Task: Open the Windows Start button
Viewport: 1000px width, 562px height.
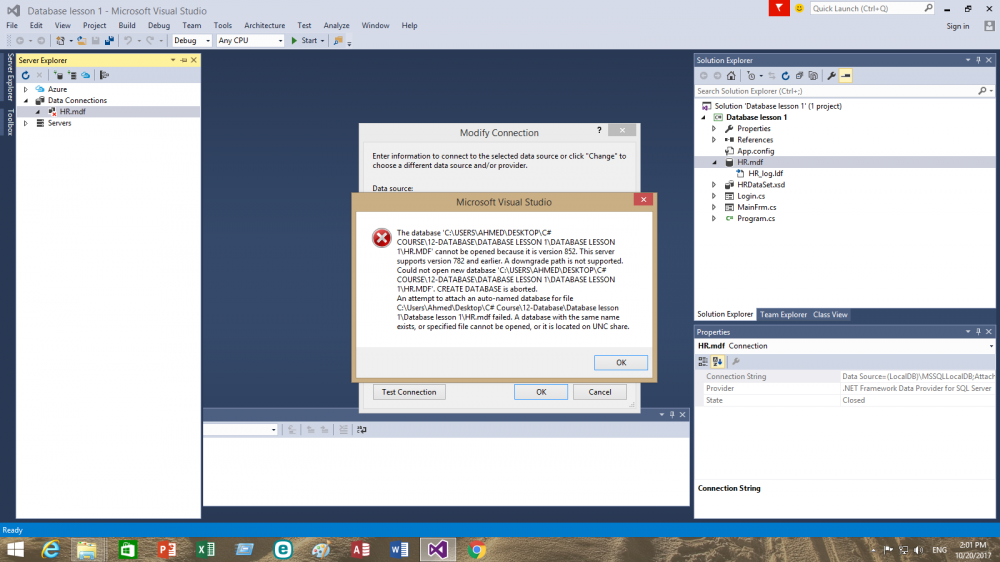Action: (x=15, y=549)
